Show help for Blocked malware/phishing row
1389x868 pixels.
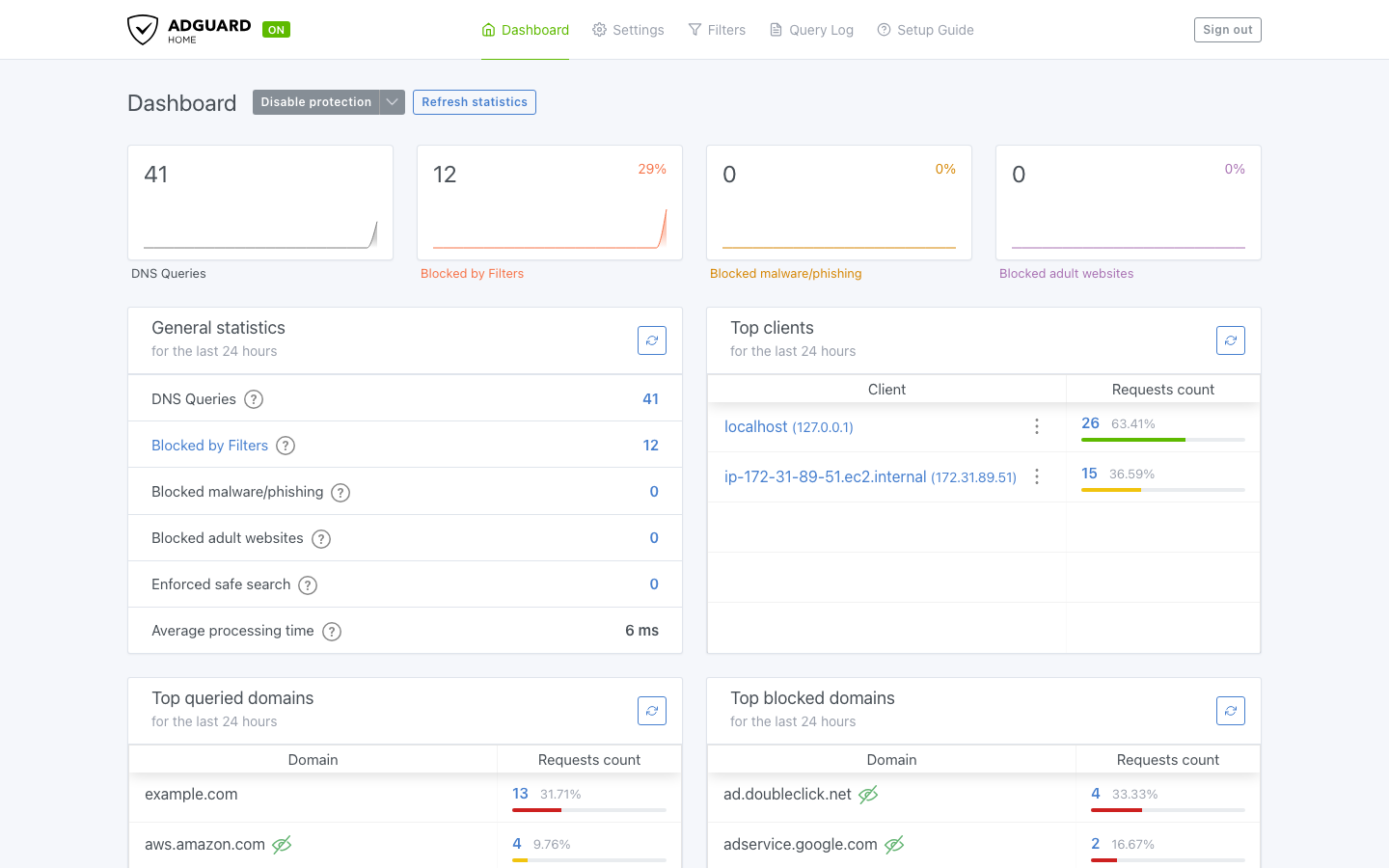click(340, 493)
